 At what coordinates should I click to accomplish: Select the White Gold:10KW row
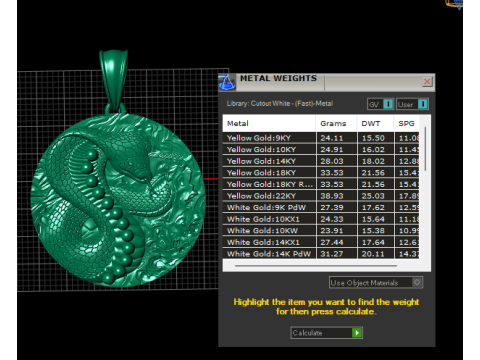(321, 231)
